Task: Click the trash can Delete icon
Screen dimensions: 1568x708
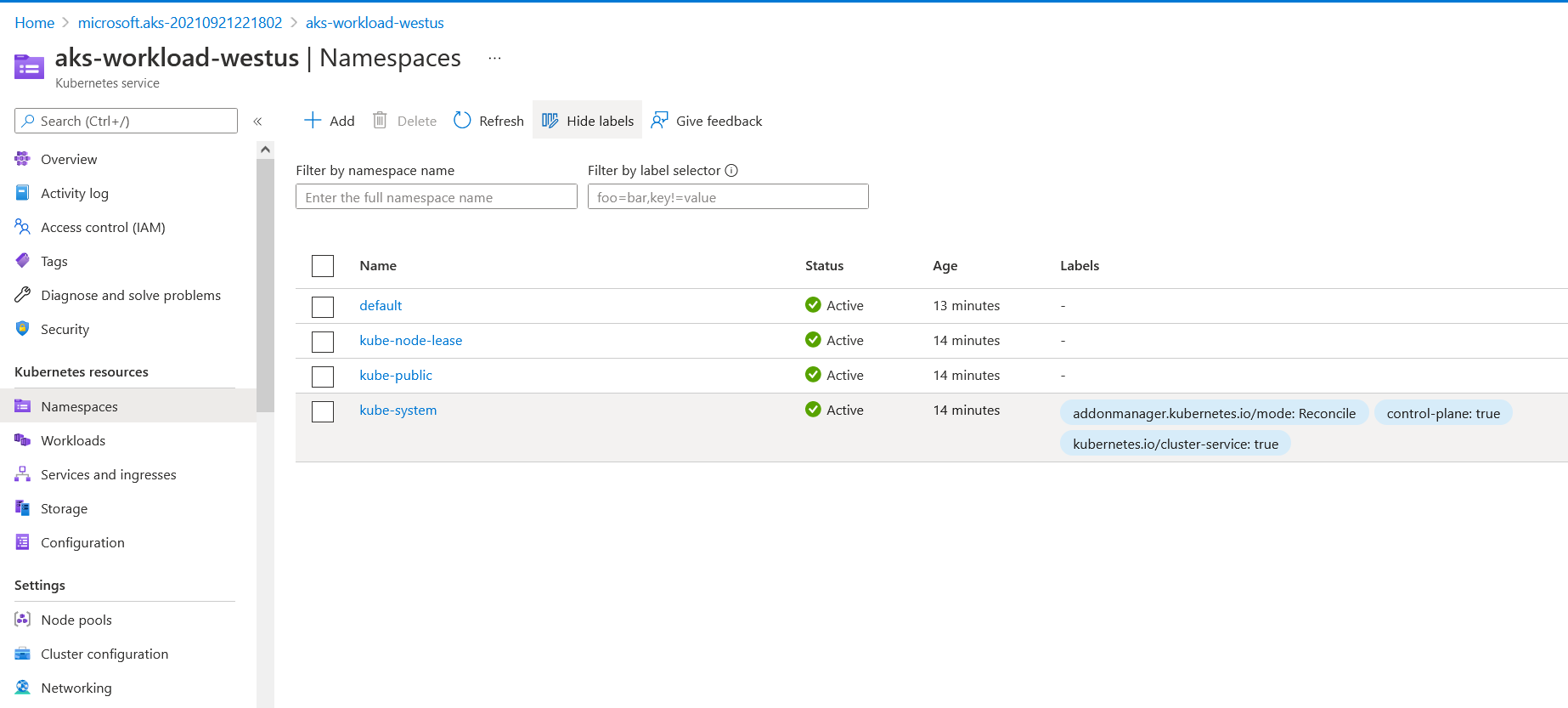Action: [380, 121]
